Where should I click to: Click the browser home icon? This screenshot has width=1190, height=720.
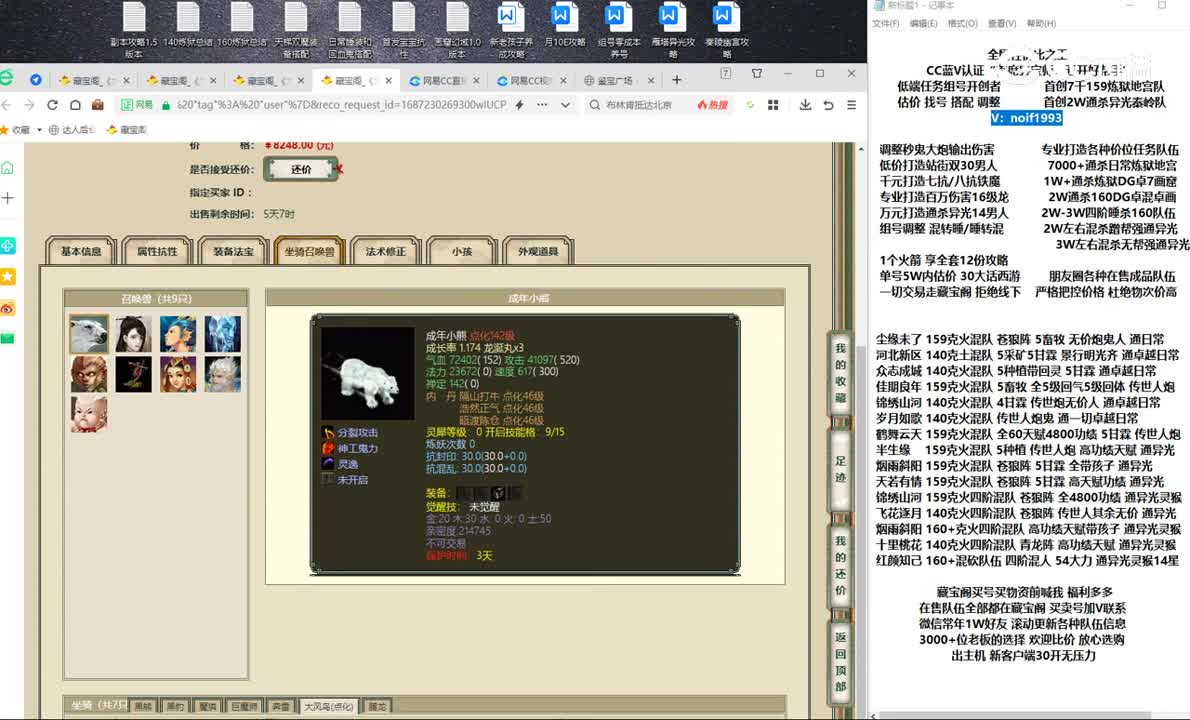tap(75, 105)
